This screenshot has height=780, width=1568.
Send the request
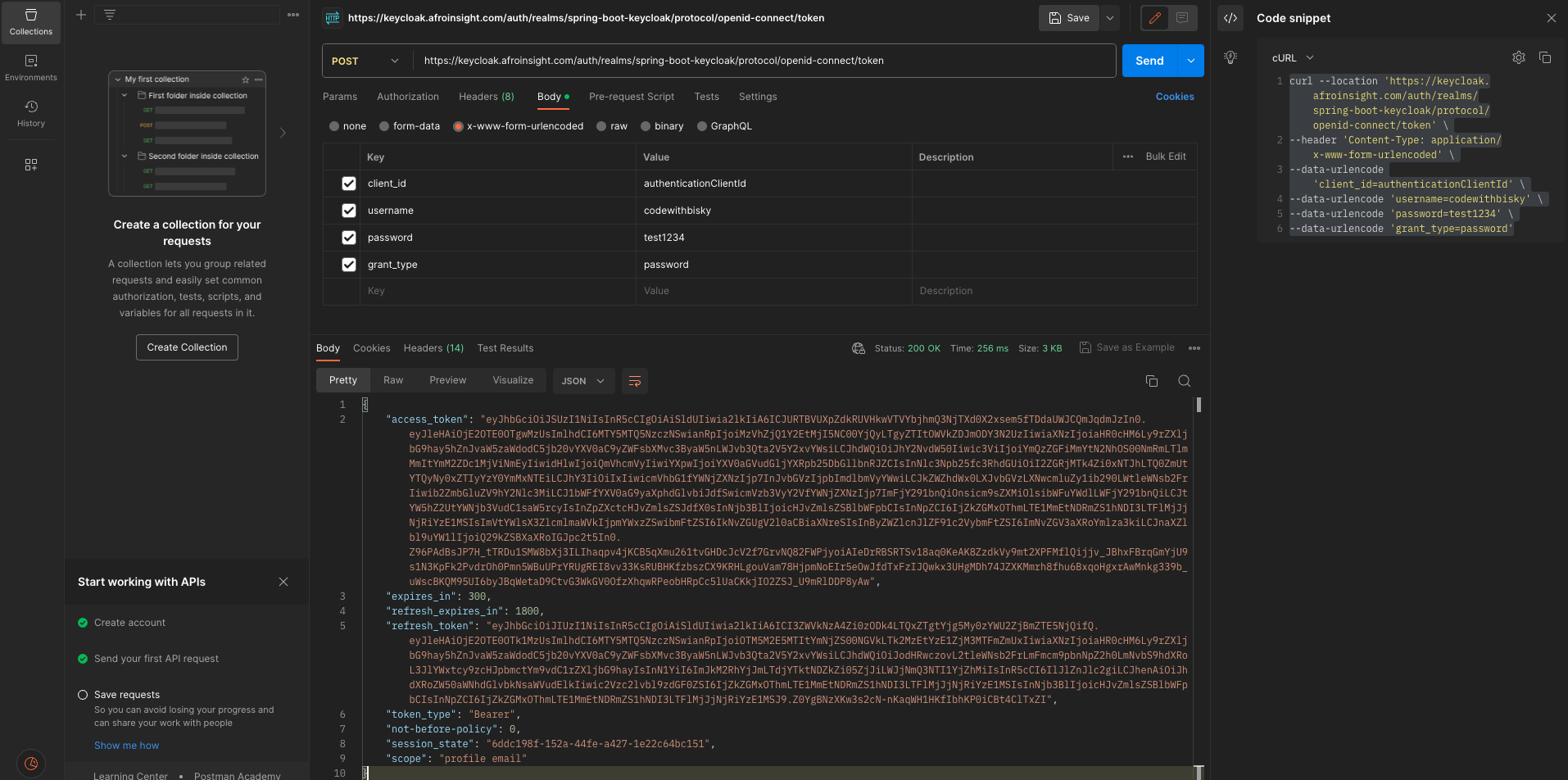click(x=1149, y=61)
